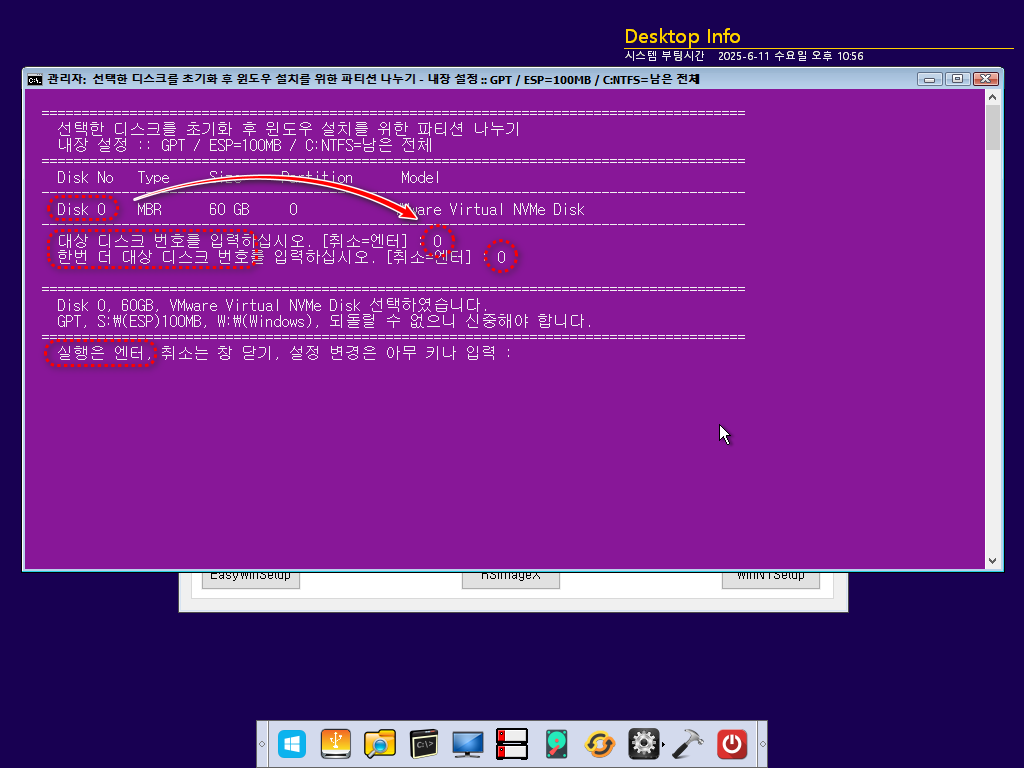
Task: Open the gear settings dock icon
Action: pyautogui.click(x=643, y=744)
